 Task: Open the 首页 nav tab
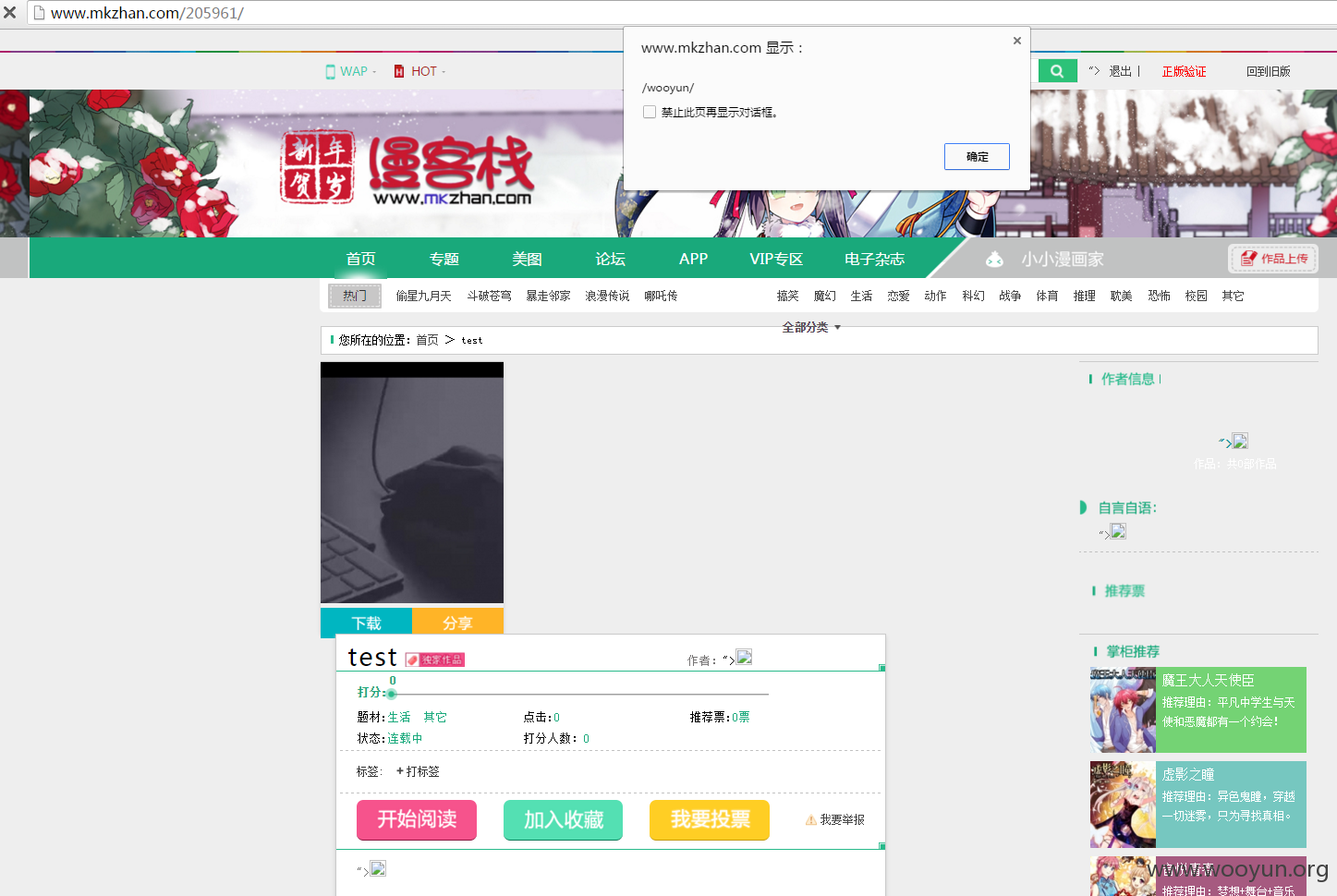click(x=361, y=259)
